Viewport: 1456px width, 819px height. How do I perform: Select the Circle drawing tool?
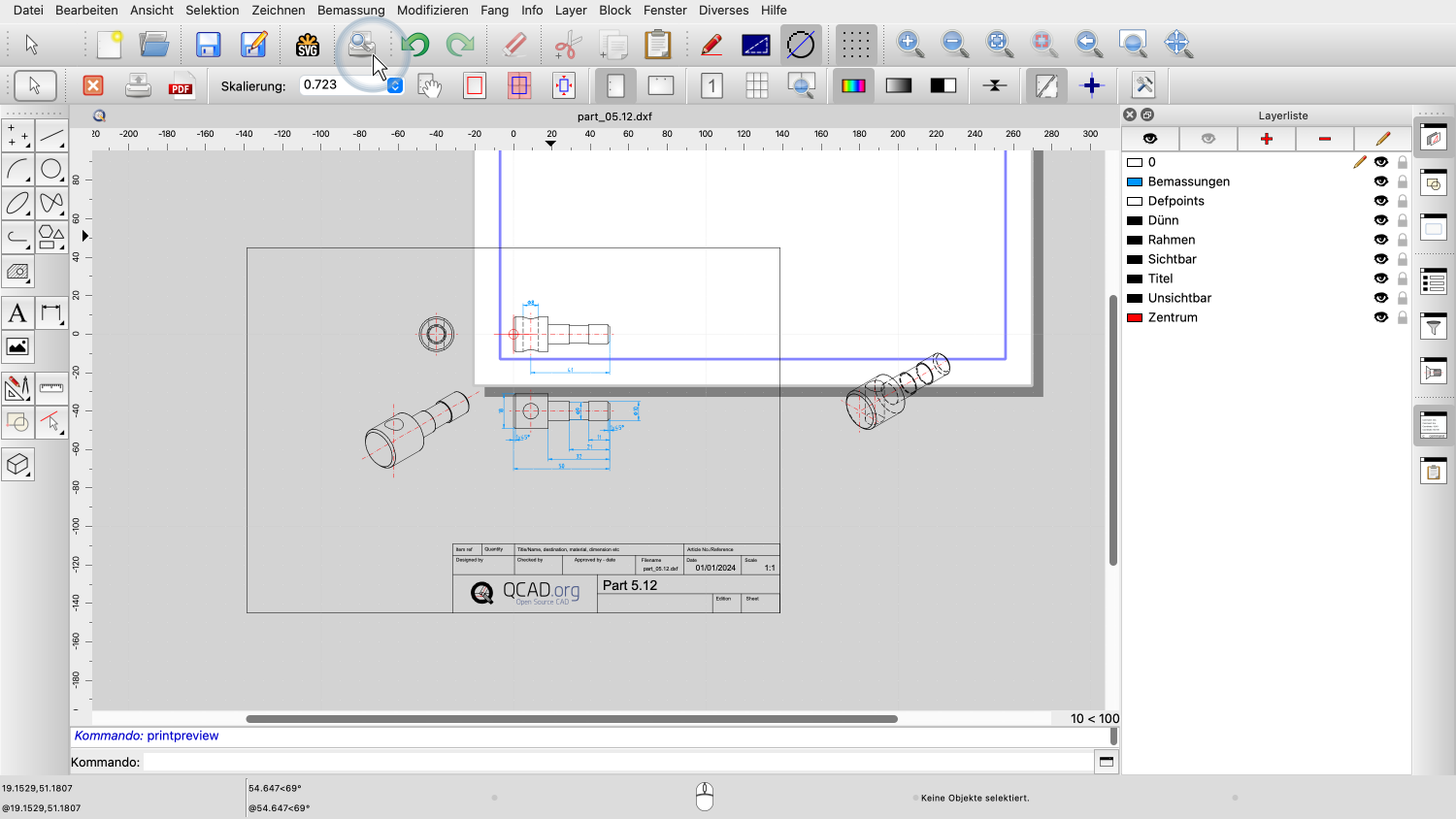[51, 170]
